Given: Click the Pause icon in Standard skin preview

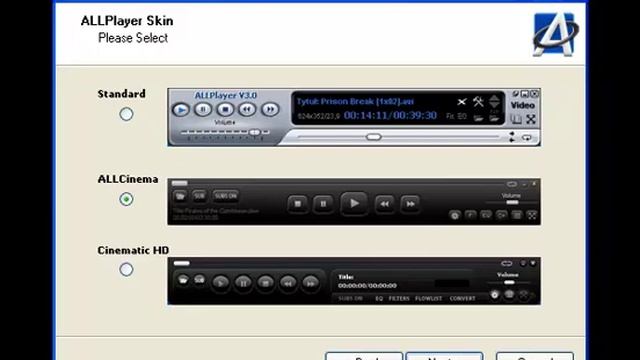Looking at the screenshot, I should (203, 109).
